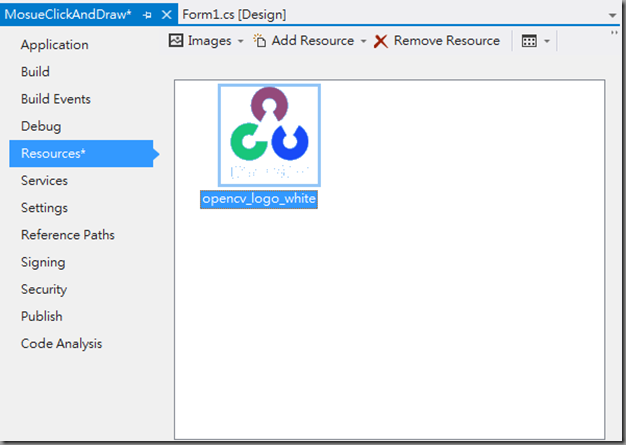
Task: Open the Build settings page
Action: pos(35,72)
